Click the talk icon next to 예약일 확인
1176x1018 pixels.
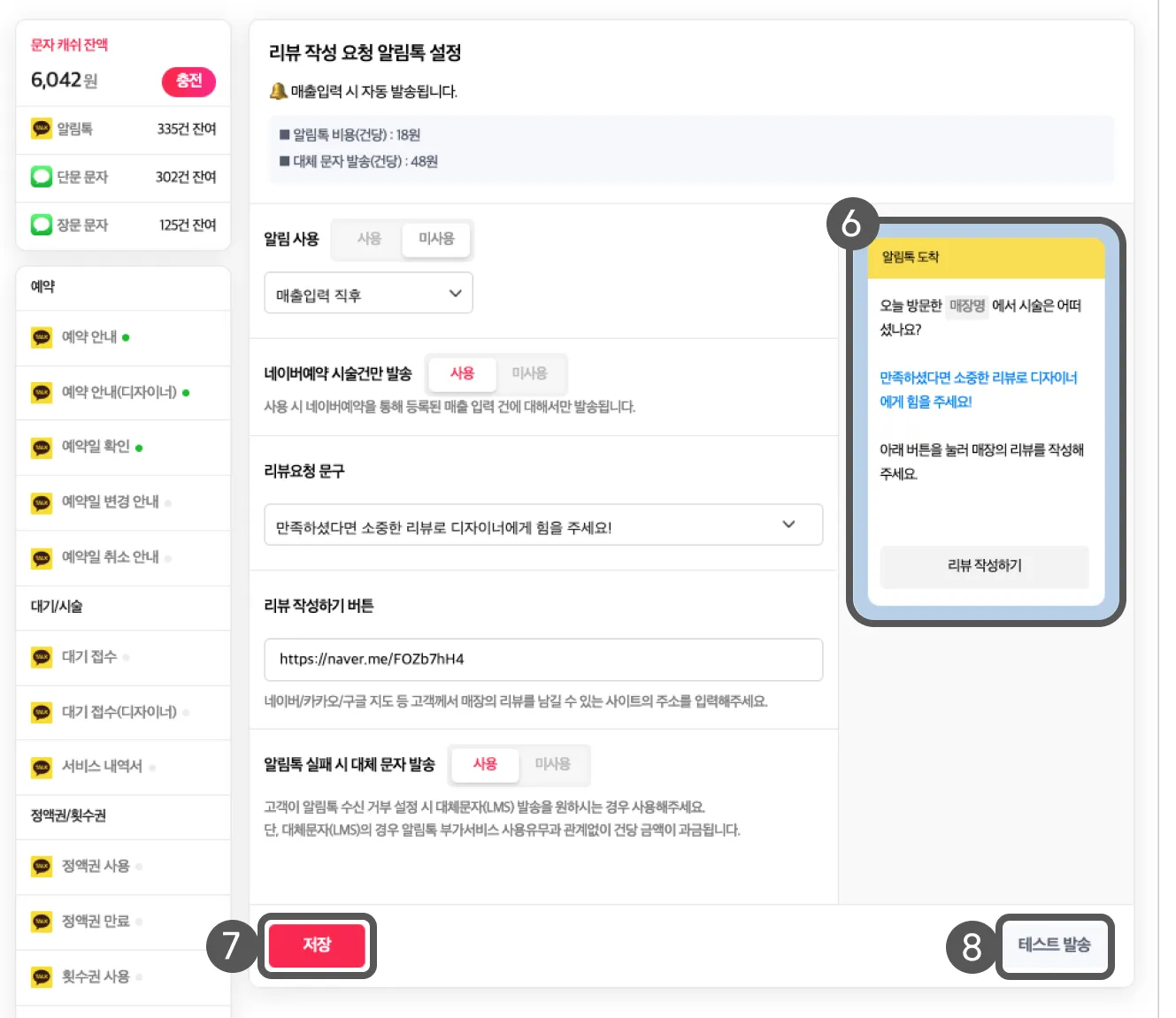coord(42,447)
